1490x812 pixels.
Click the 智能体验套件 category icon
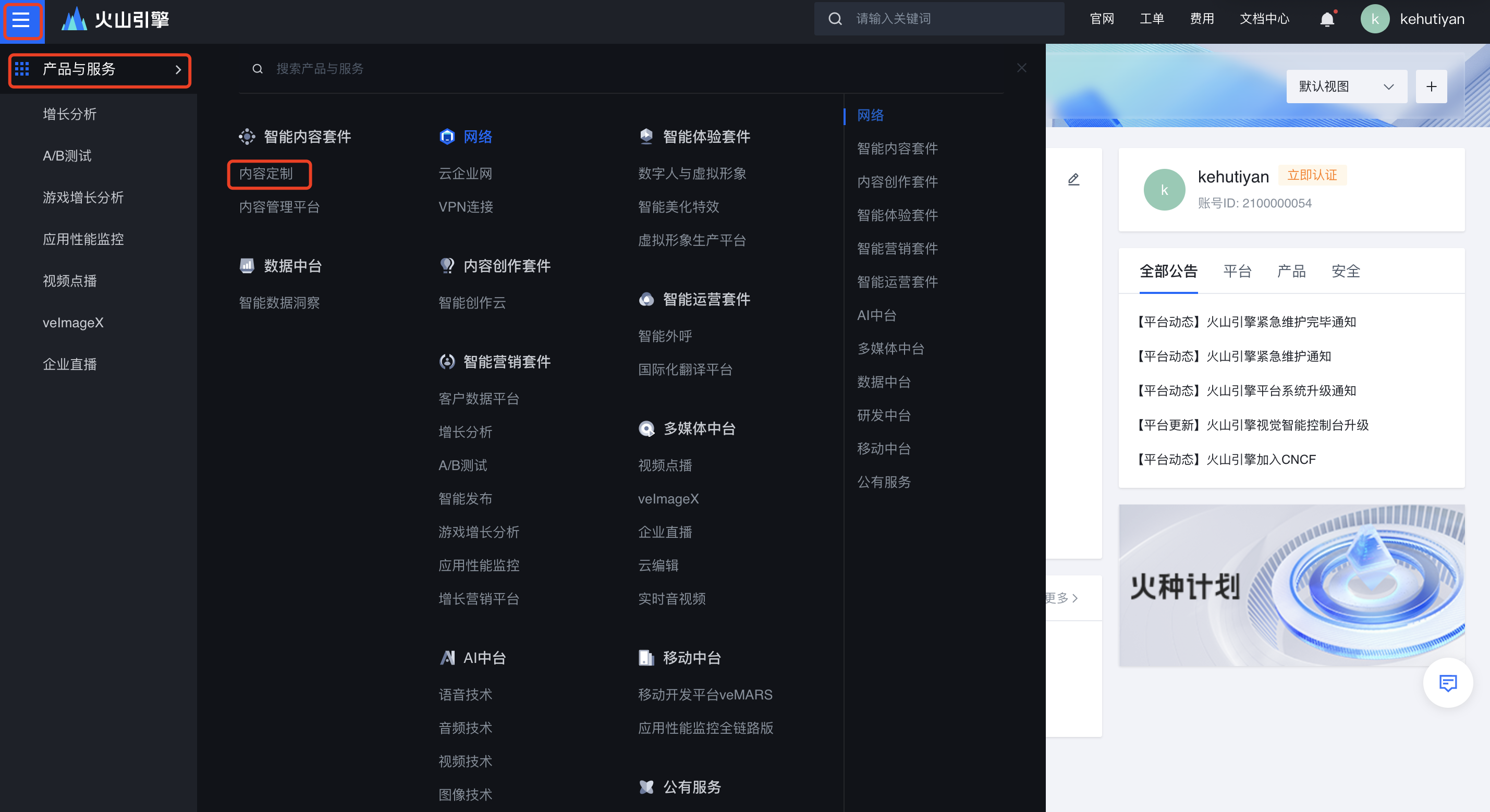(x=646, y=137)
